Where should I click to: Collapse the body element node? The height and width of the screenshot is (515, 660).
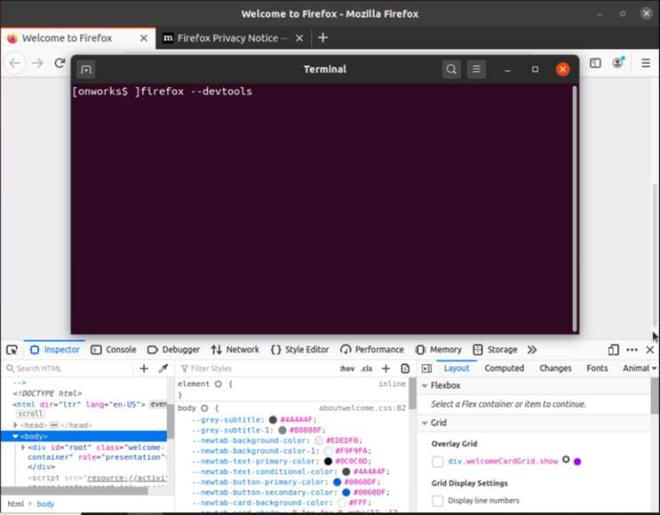16,436
